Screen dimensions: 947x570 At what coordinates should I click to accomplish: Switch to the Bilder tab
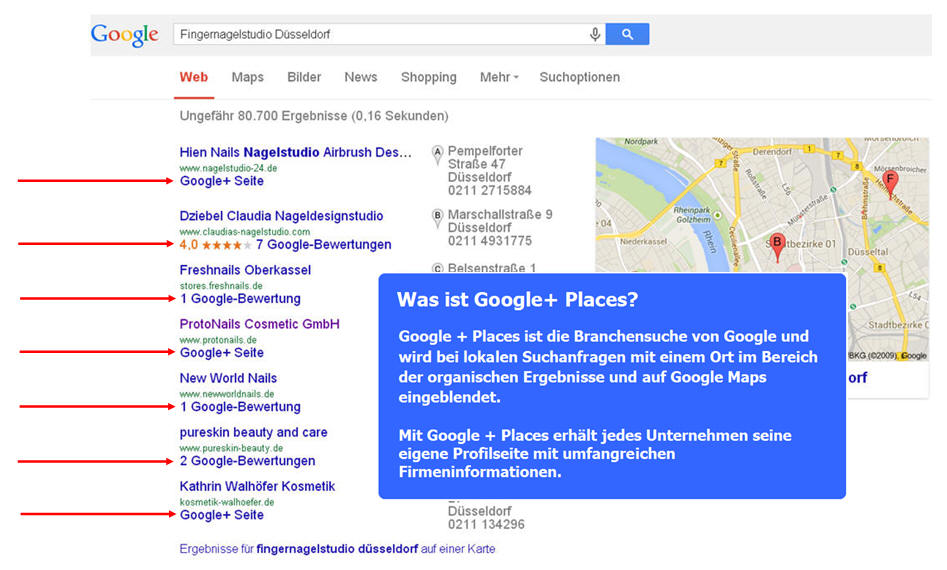click(x=304, y=77)
